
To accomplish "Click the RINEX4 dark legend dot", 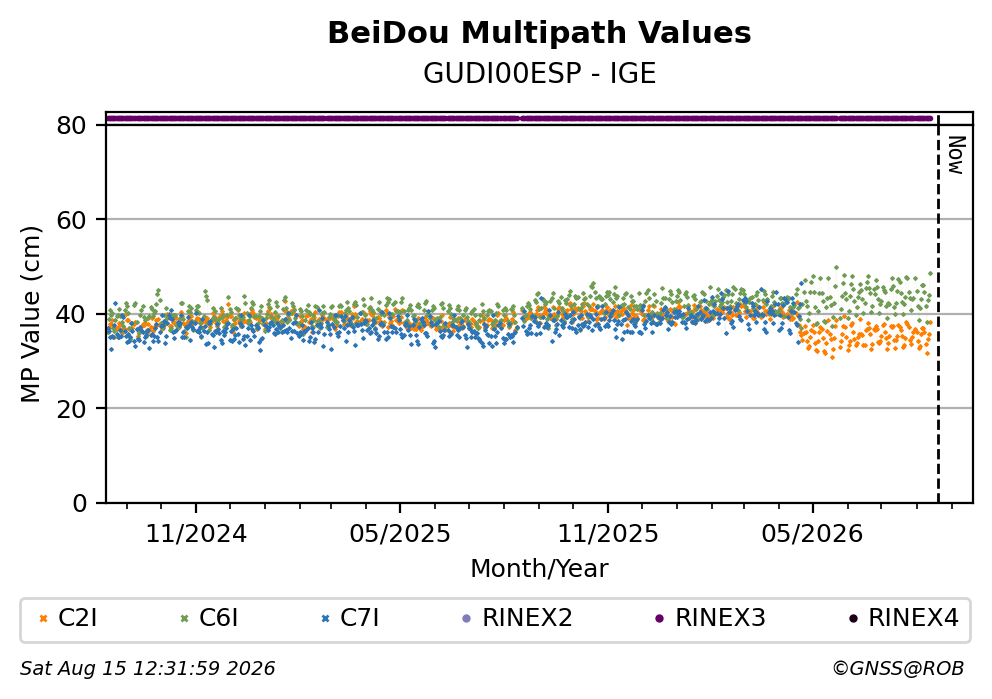I will click(853, 619).
